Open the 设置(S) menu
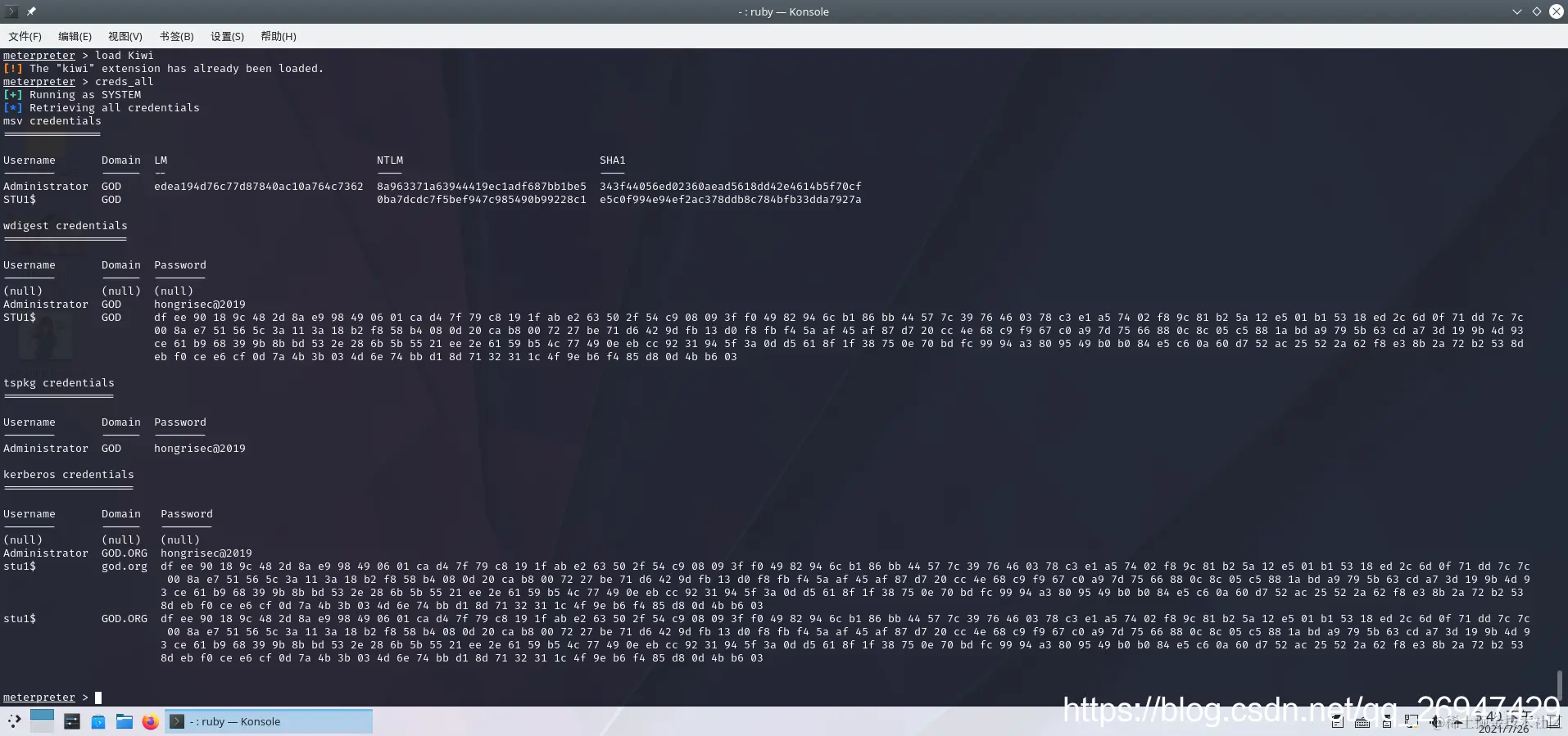Viewport: 1568px width, 736px height. pyautogui.click(x=227, y=36)
